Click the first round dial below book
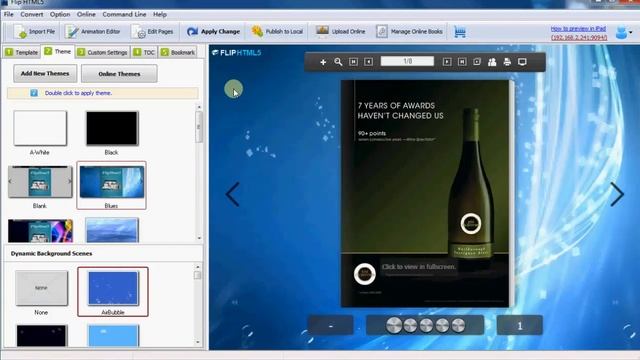Viewport: 640px width, 360px height. pyautogui.click(x=394, y=326)
